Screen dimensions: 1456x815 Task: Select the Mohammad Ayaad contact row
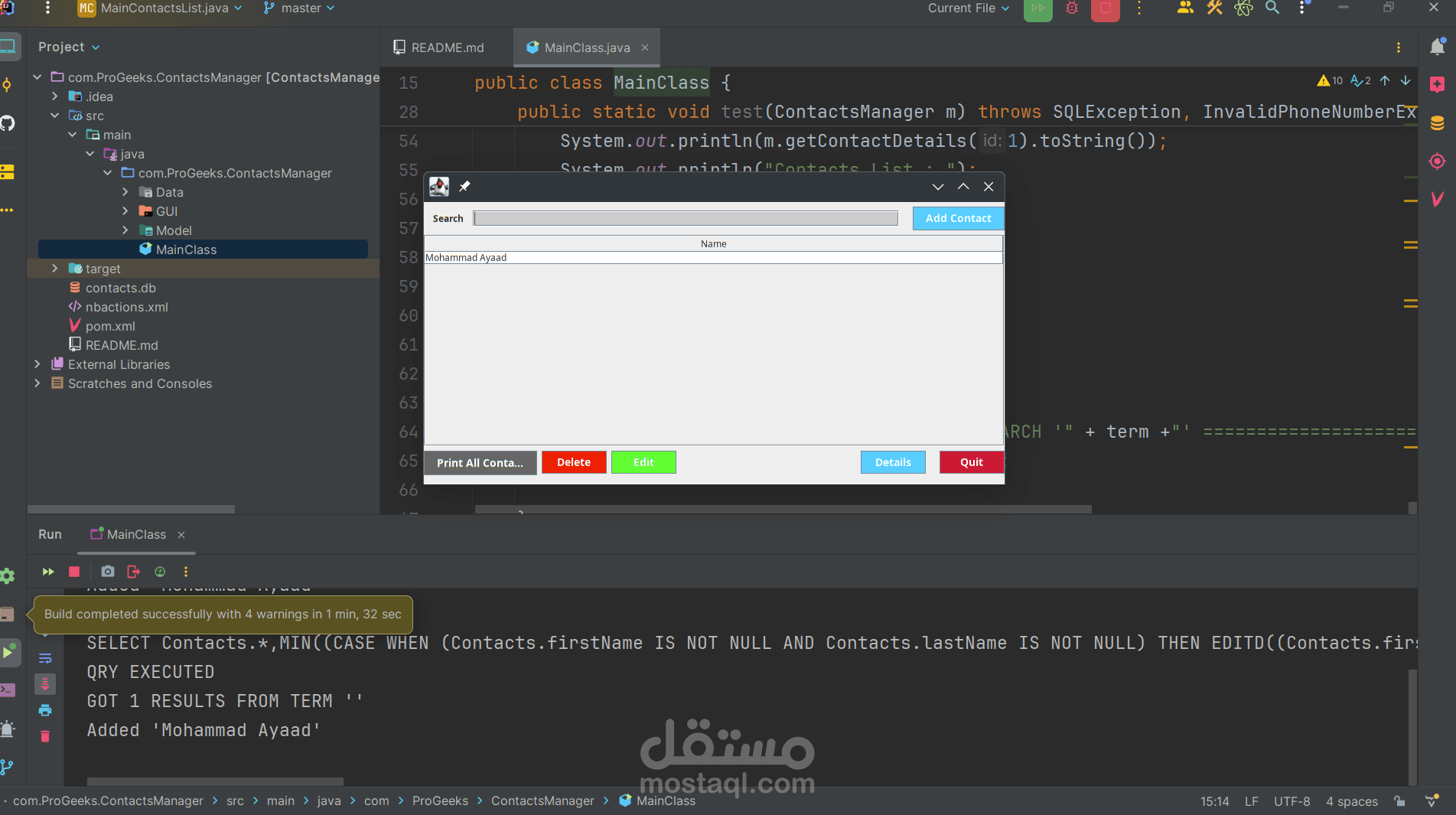pos(713,258)
